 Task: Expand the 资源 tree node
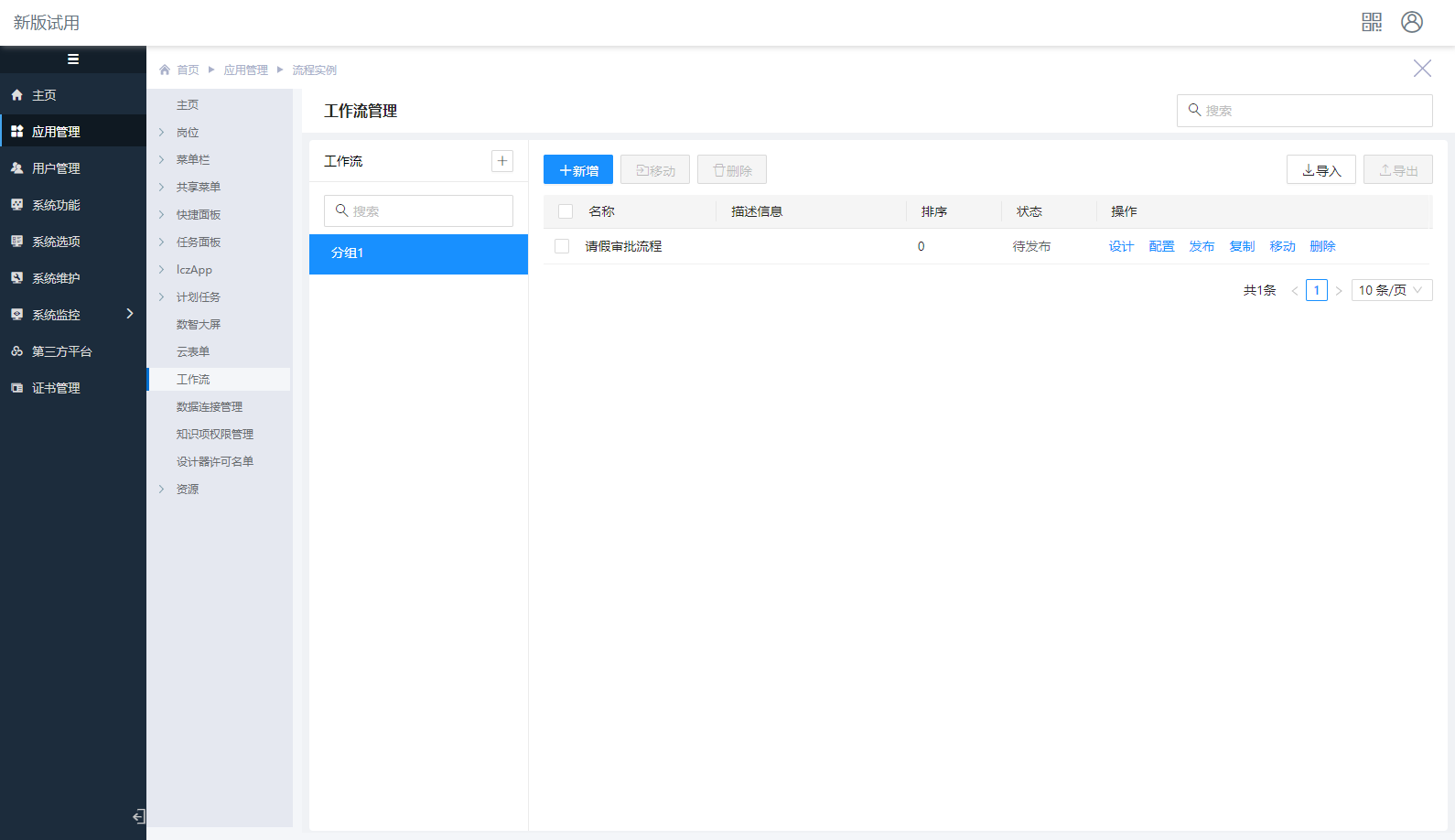[162, 490]
